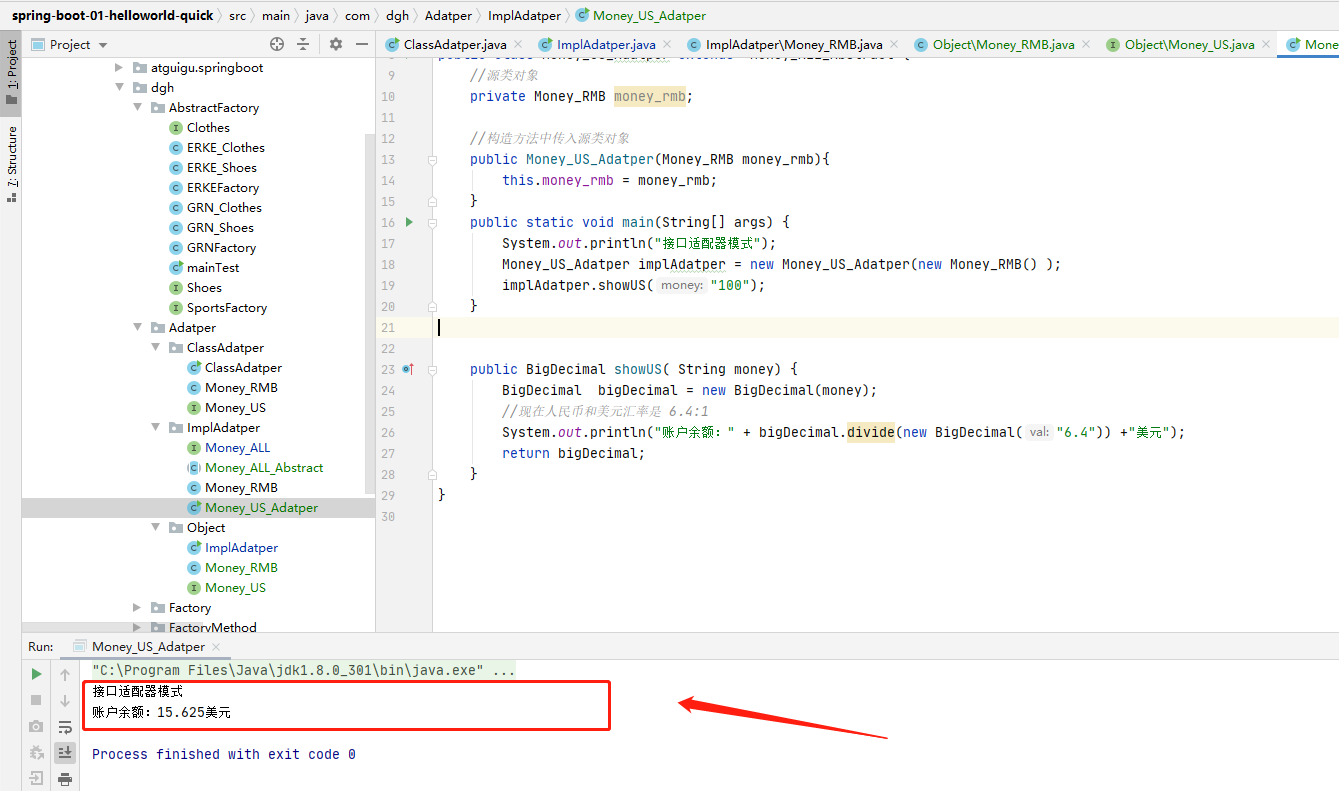This screenshot has height=791, width=1339.
Task: Toggle the Structure tool window sidebar
Action: pyautogui.click(x=11, y=155)
